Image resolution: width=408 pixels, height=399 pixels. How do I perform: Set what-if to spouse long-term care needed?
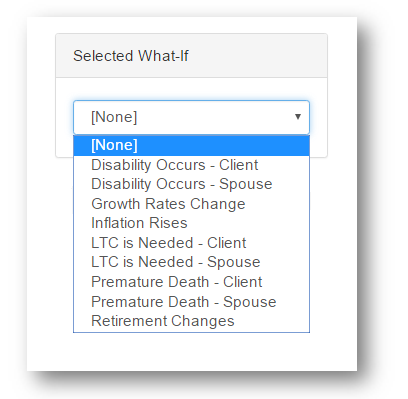click(x=191, y=262)
